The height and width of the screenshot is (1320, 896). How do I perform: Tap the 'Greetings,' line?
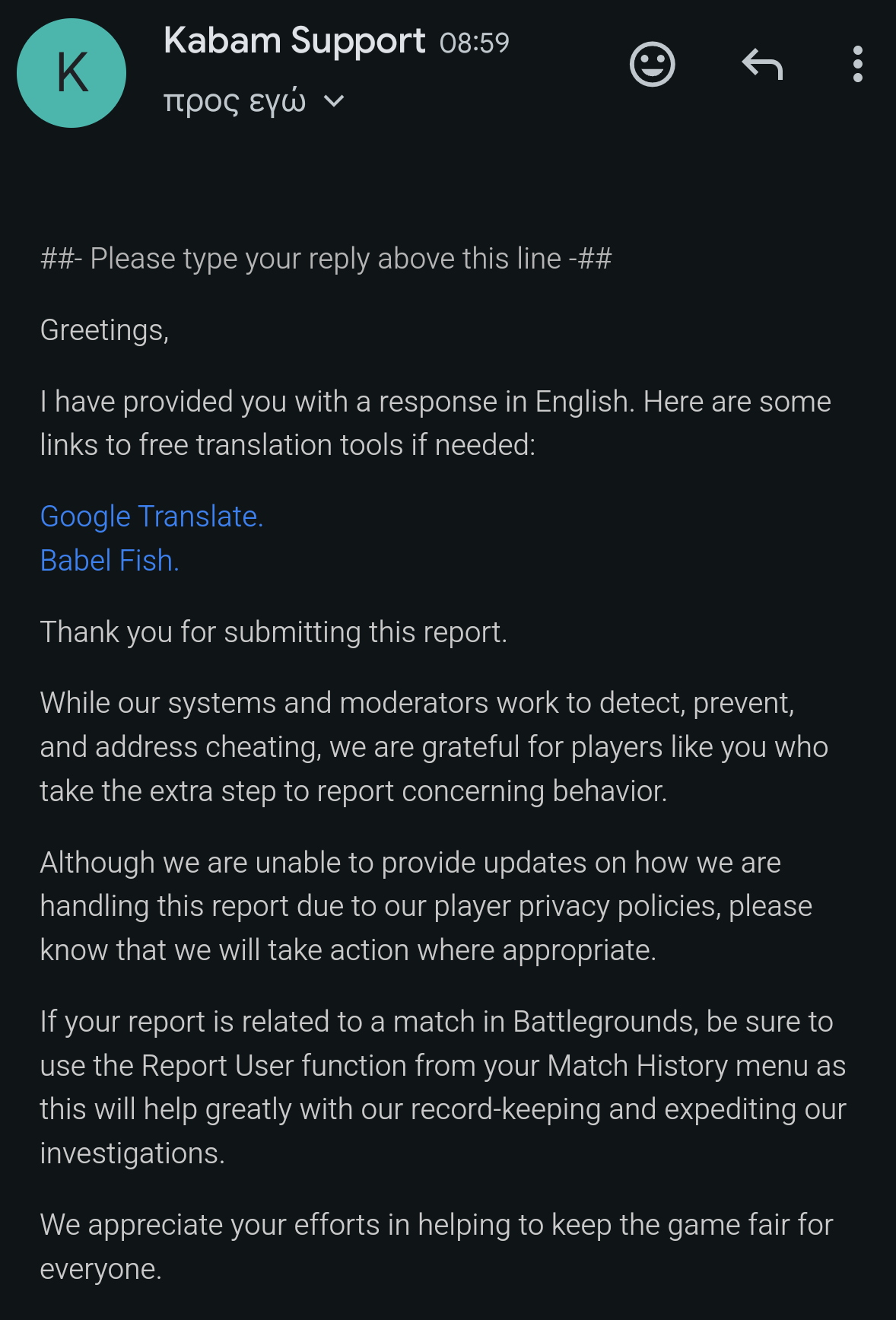point(104,331)
